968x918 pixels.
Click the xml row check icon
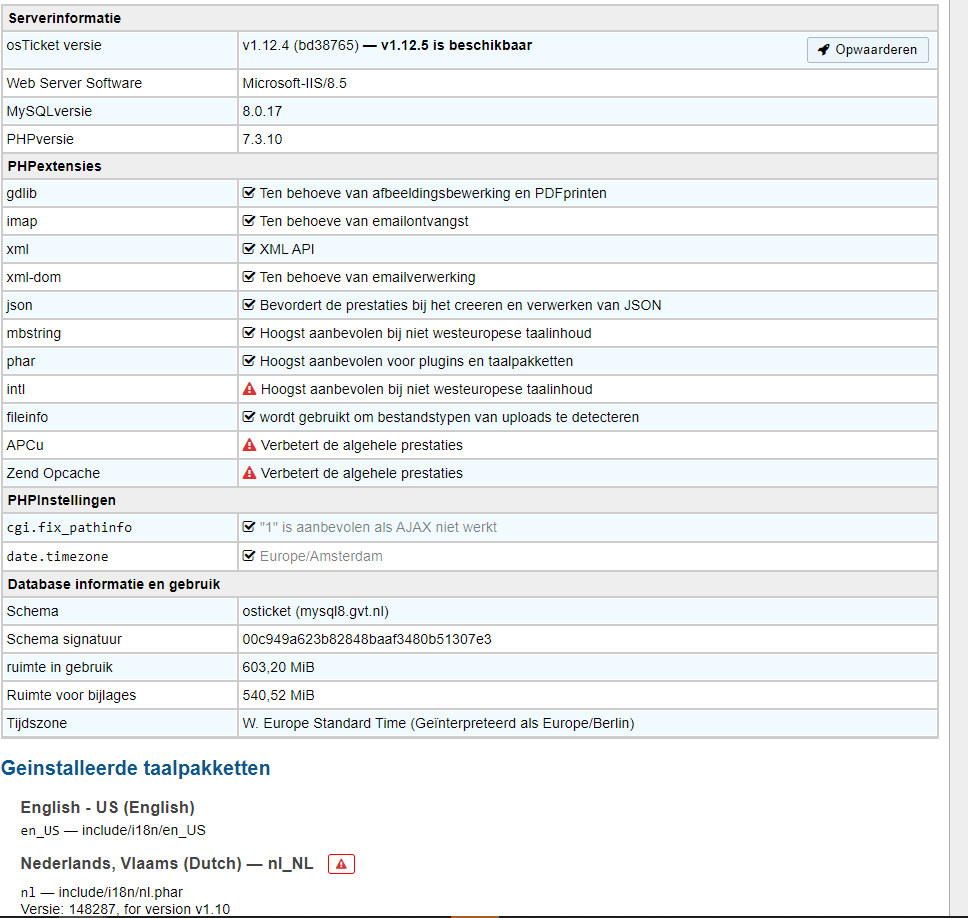[249, 249]
